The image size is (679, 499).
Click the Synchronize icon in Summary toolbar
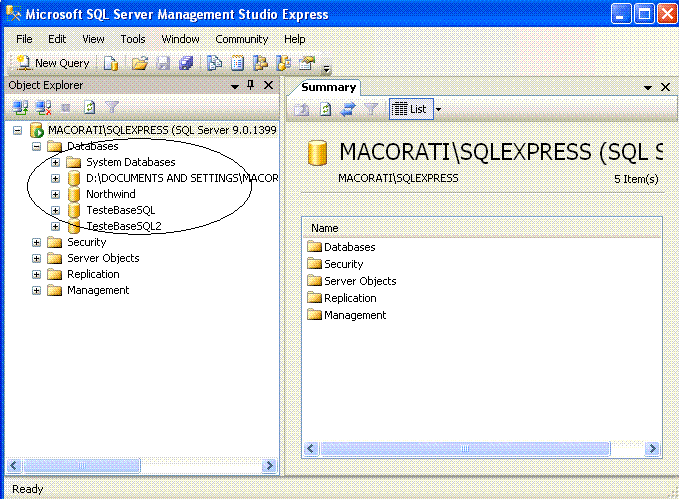coord(348,109)
